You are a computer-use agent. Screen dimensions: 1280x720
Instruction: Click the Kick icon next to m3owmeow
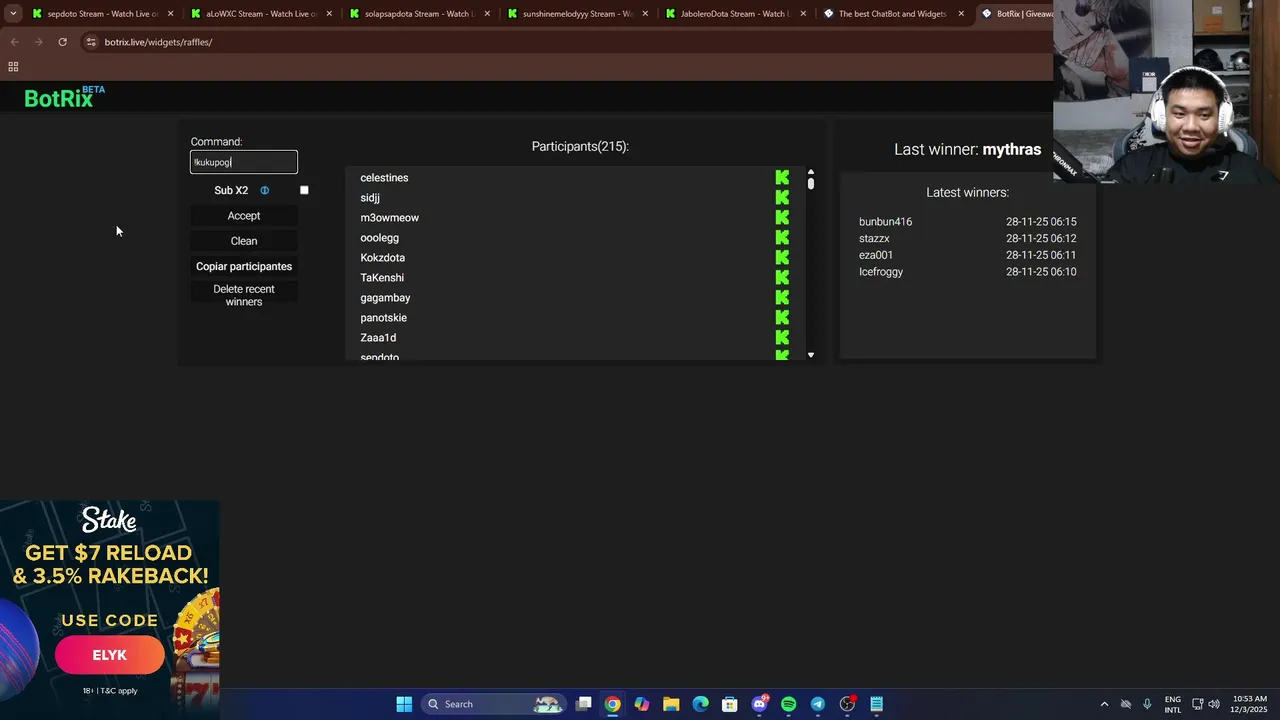(782, 218)
